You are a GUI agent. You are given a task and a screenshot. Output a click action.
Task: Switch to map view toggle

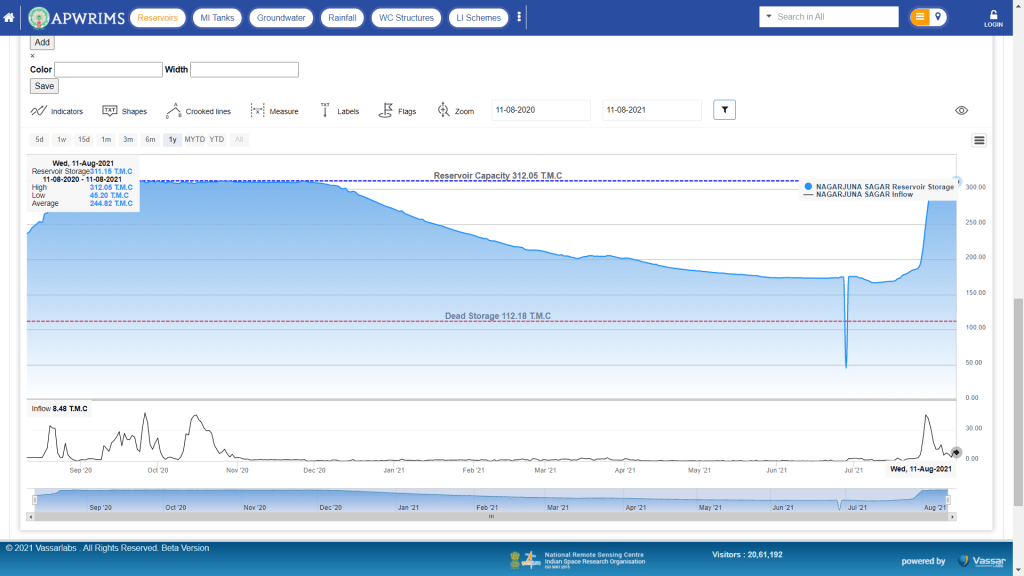click(939, 17)
